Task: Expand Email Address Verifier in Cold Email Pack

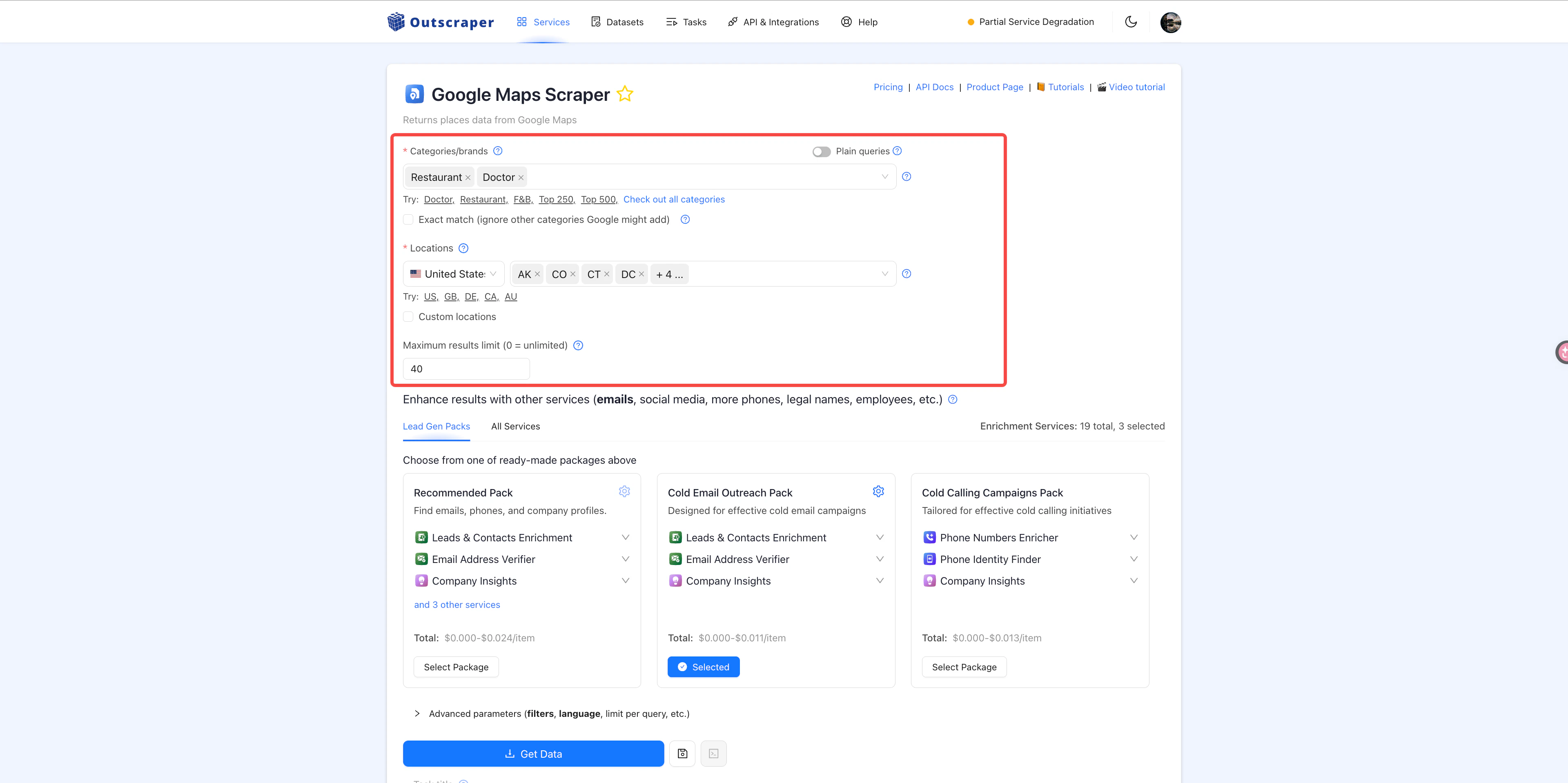Action: coord(880,559)
